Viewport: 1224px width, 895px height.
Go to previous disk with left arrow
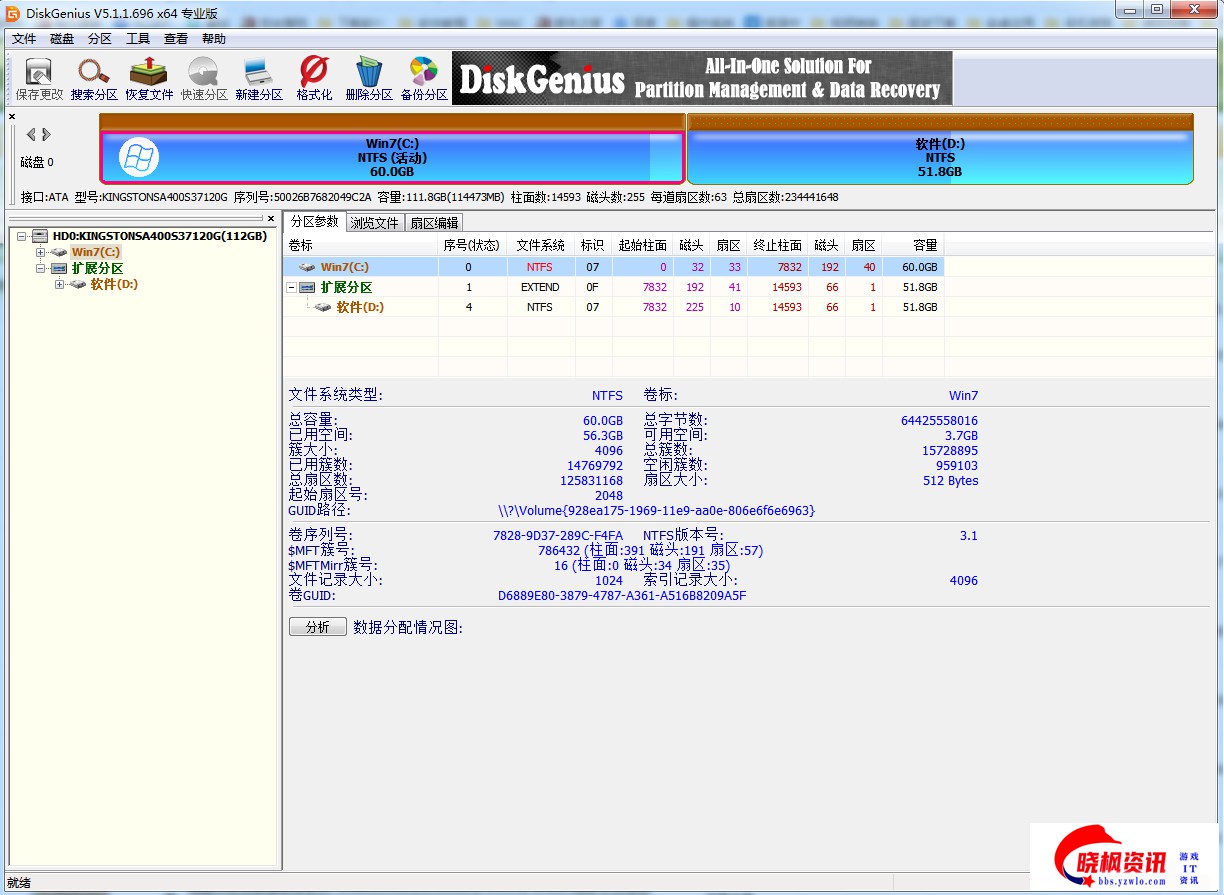coord(31,135)
